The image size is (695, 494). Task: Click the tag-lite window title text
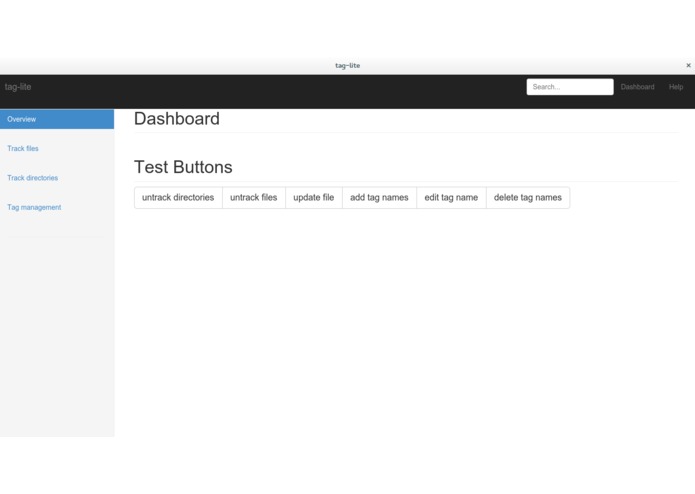click(x=348, y=66)
